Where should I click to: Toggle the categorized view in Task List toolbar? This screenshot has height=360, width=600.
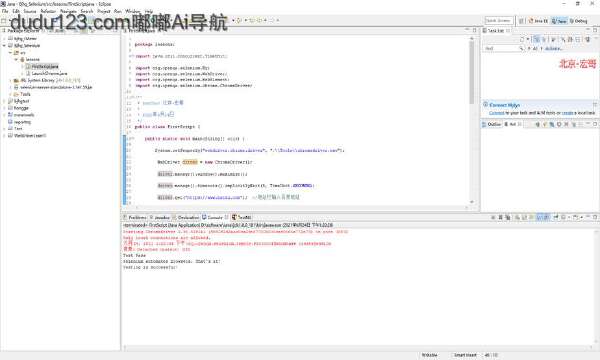537,39
